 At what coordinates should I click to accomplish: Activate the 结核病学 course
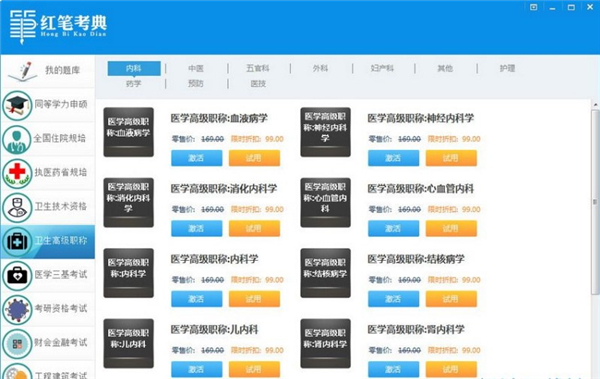click(393, 299)
